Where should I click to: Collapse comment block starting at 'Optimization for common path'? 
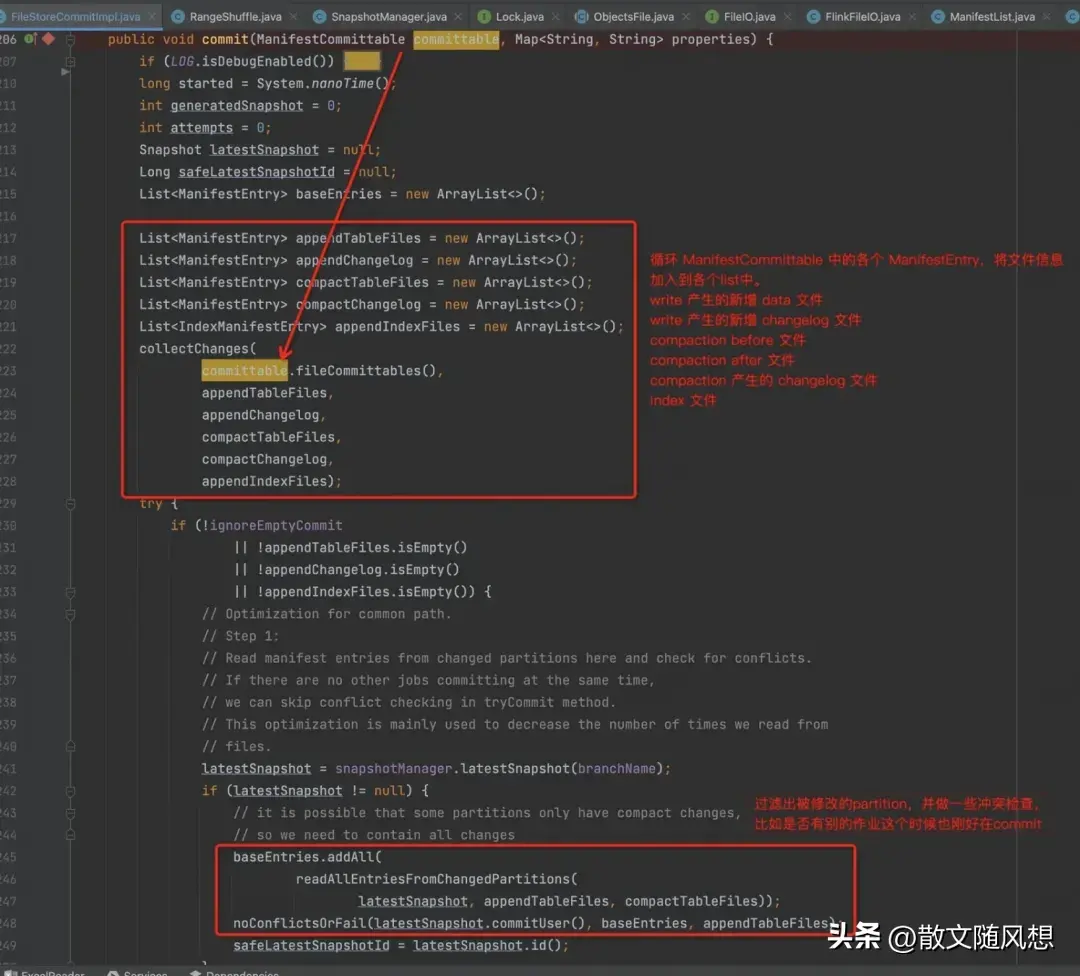70,614
